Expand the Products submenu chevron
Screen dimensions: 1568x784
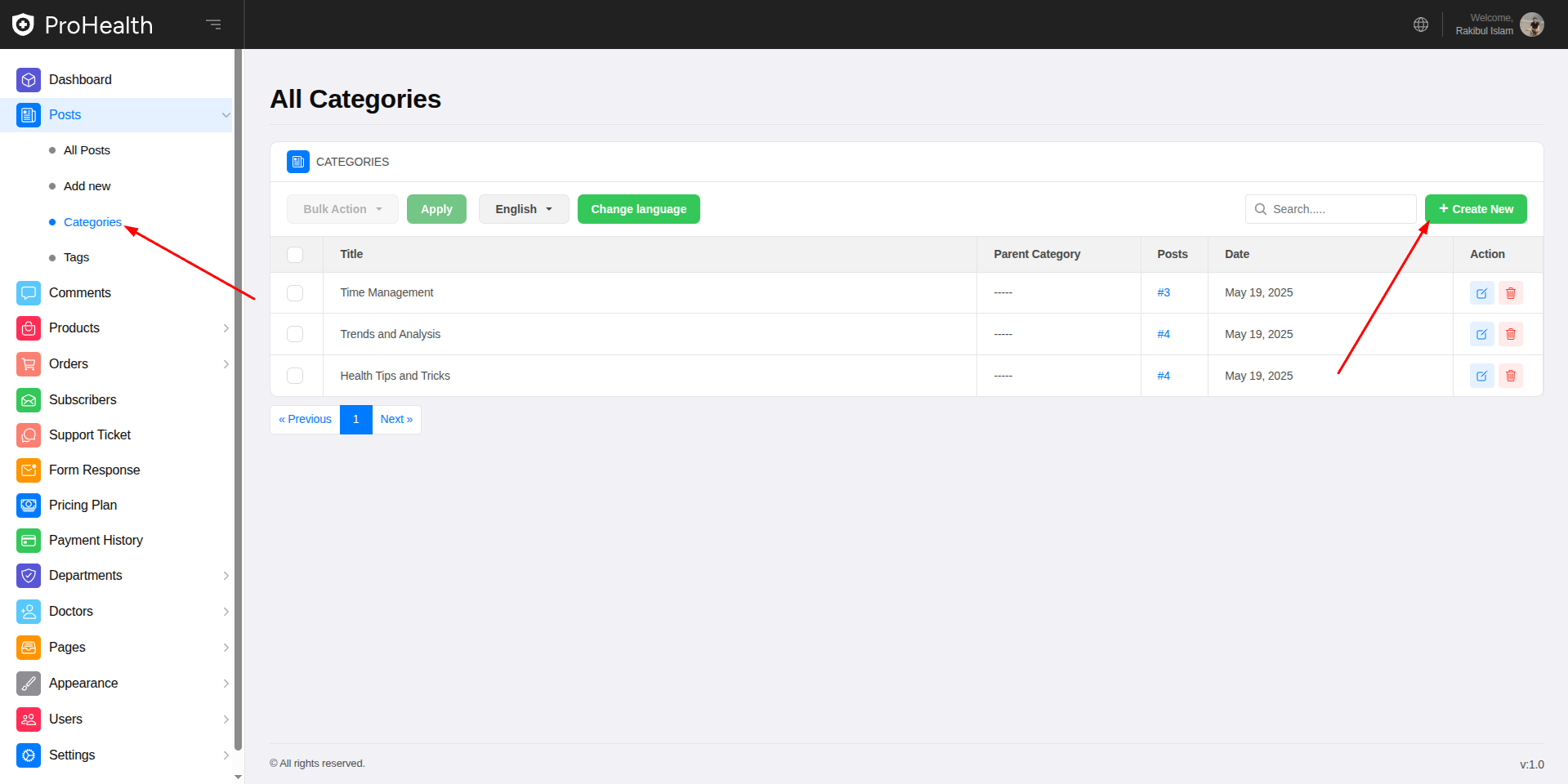point(226,328)
